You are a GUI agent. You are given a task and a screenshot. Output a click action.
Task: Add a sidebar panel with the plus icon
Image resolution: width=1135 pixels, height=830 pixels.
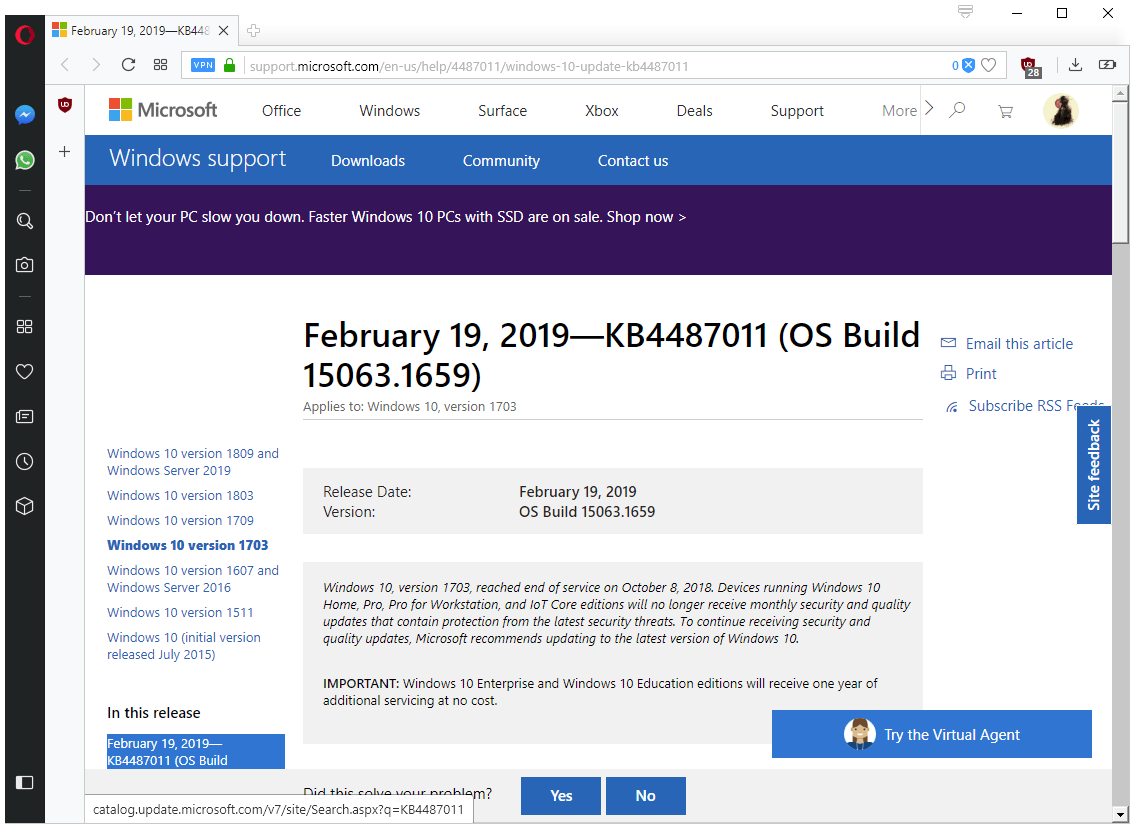pos(64,151)
